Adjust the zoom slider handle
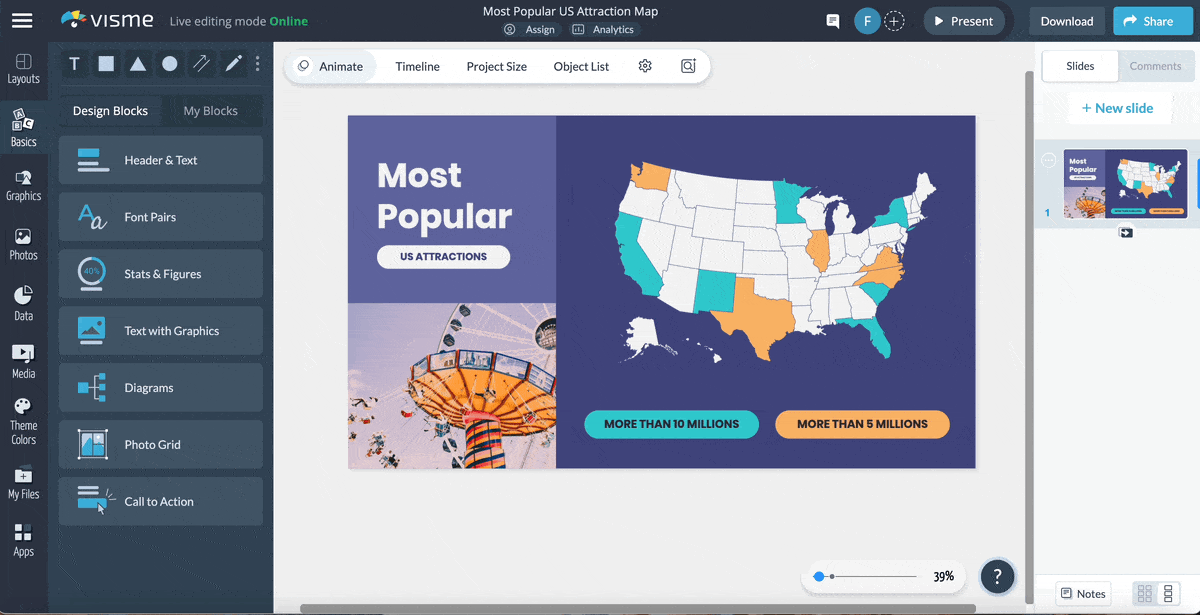Viewport: 1200px width, 615px height. tap(819, 576)
